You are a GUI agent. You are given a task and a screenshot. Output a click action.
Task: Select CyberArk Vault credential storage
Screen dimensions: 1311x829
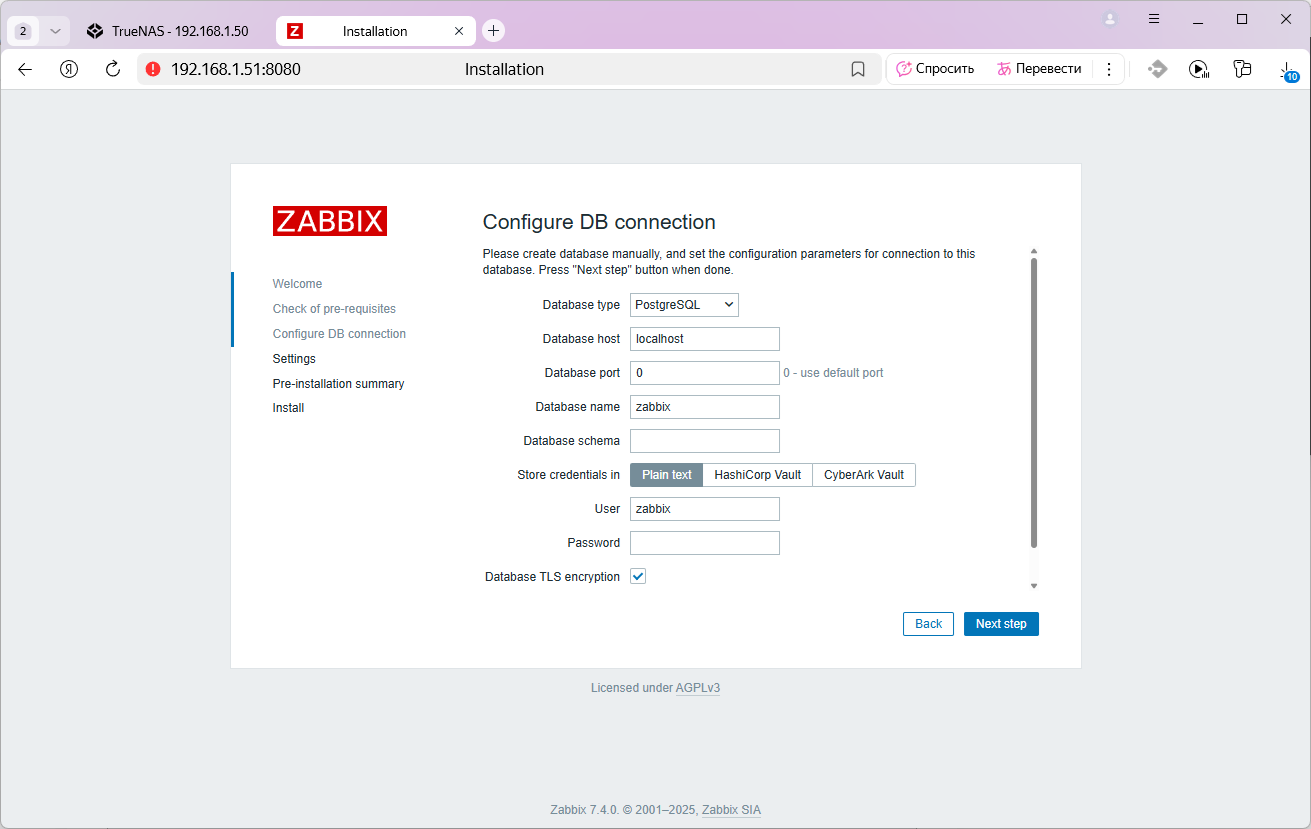coord(864,475)
